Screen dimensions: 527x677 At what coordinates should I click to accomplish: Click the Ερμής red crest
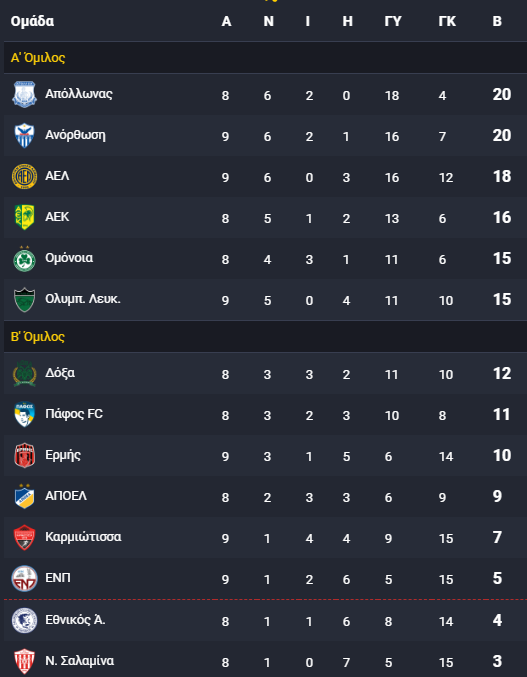tap(24, 455)
